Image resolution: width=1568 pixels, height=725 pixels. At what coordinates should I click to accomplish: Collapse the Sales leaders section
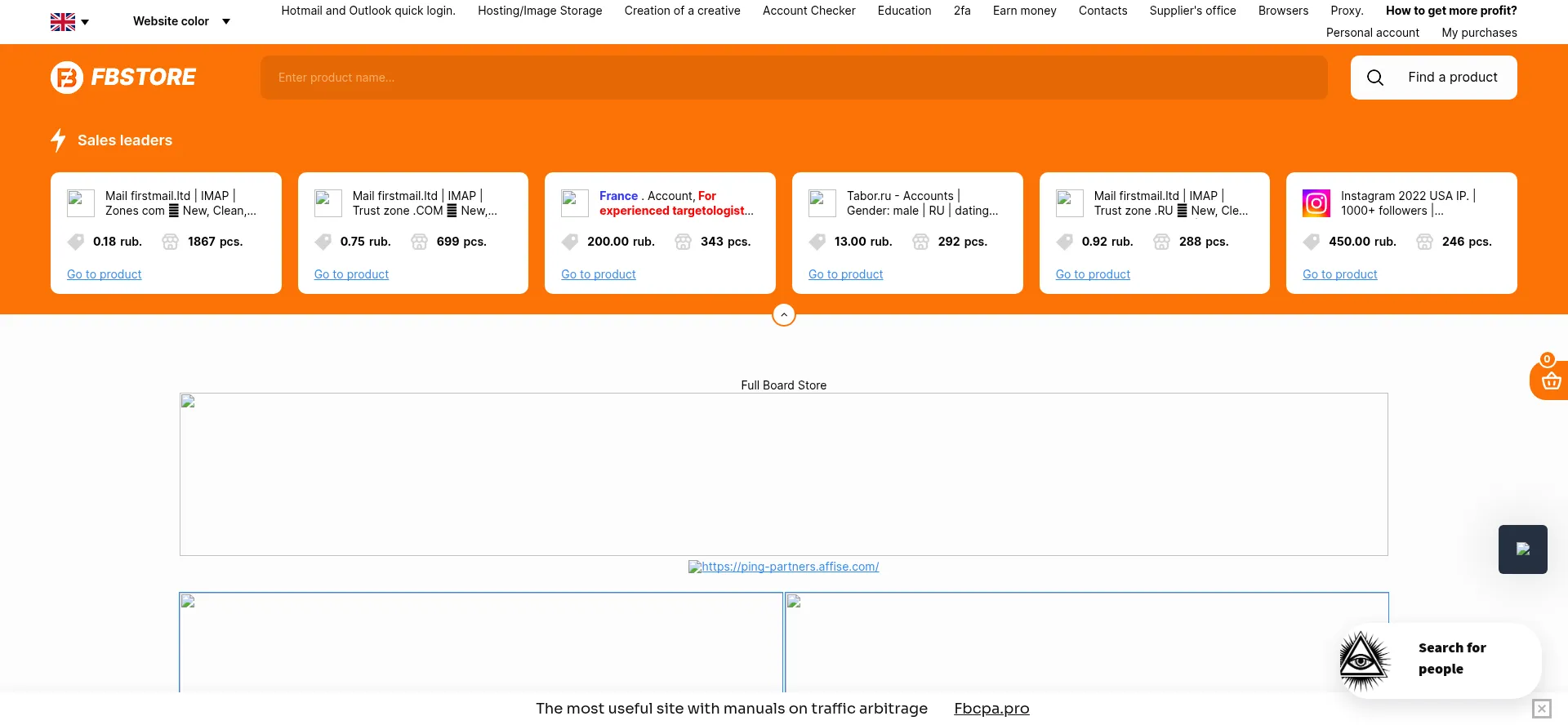pos(784,314)
